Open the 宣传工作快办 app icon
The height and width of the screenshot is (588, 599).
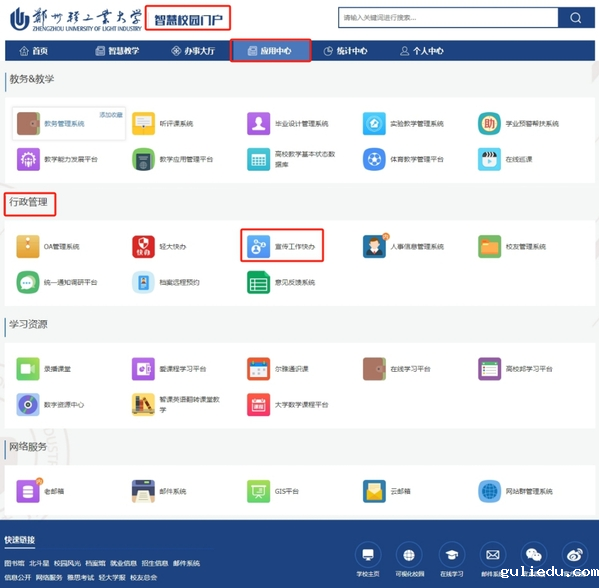258,246
